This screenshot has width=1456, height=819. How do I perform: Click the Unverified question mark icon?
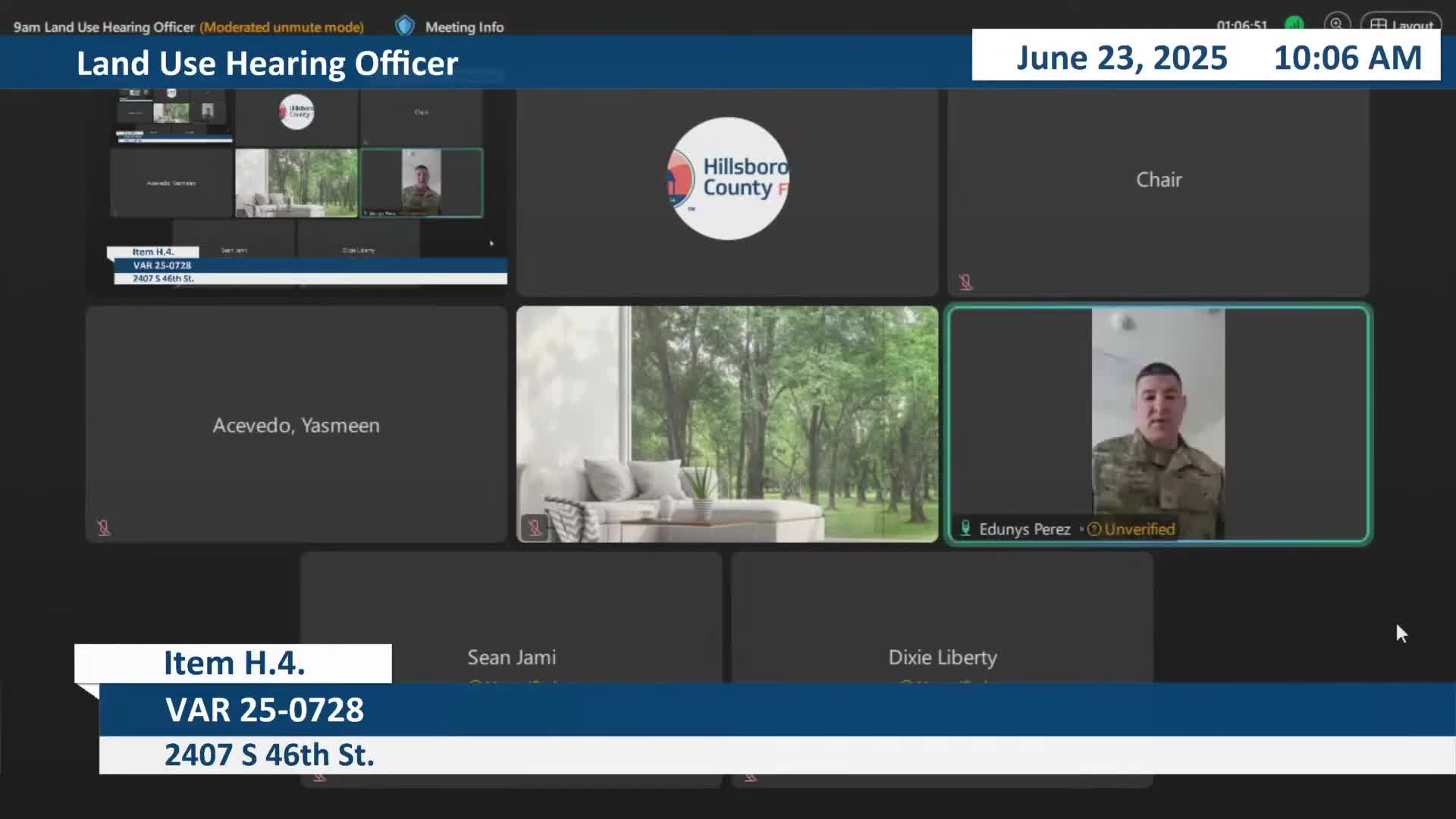[x=1094, y=529]
